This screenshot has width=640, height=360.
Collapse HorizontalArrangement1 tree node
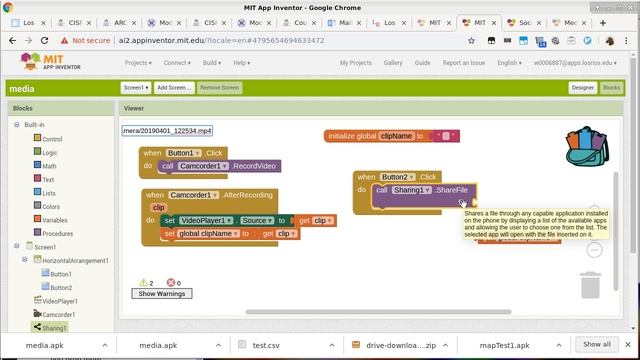coord(25,259)
